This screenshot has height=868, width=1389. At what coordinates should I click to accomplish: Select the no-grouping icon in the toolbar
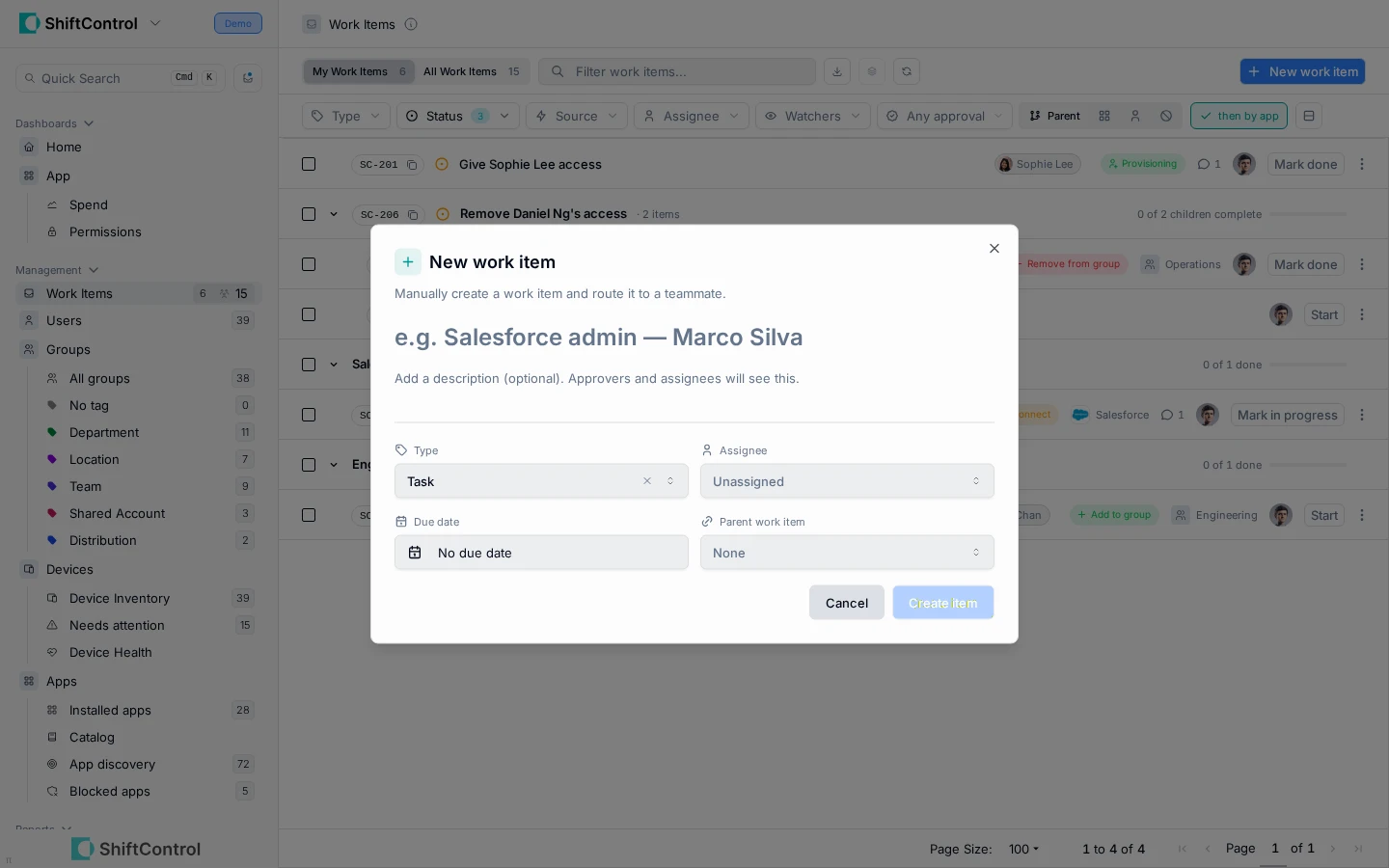(1166, 116)
